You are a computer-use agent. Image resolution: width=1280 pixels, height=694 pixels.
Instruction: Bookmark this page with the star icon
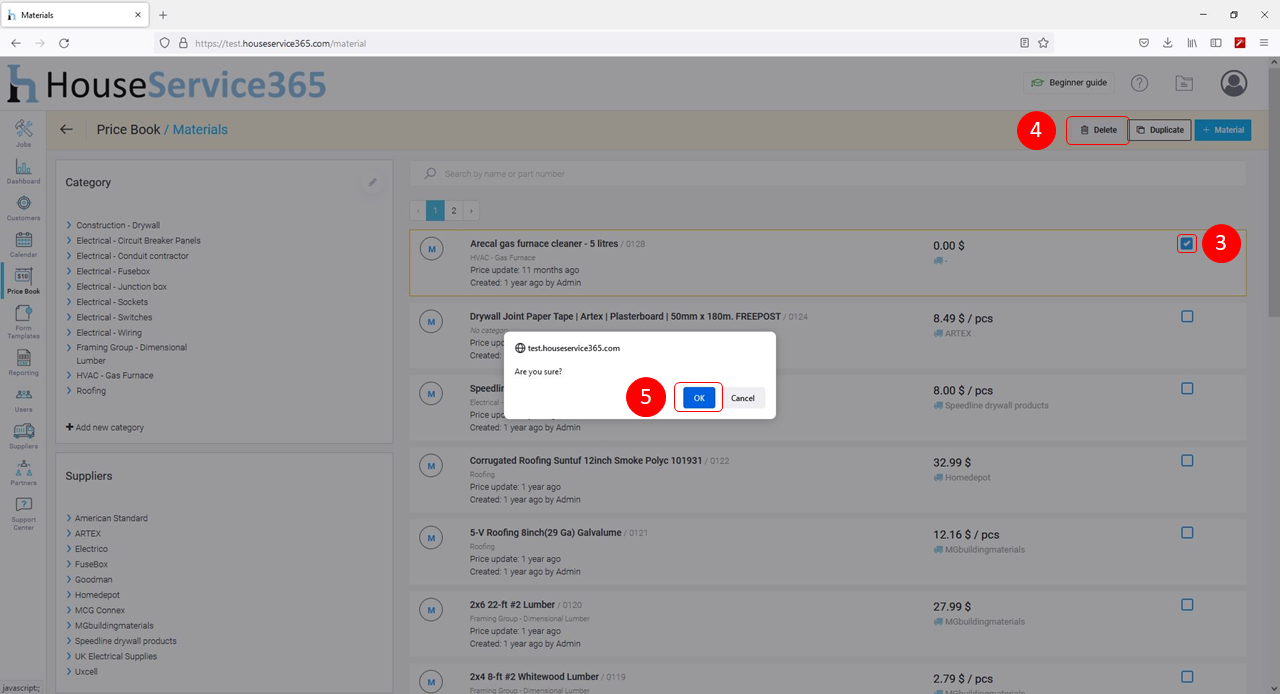1043,43
